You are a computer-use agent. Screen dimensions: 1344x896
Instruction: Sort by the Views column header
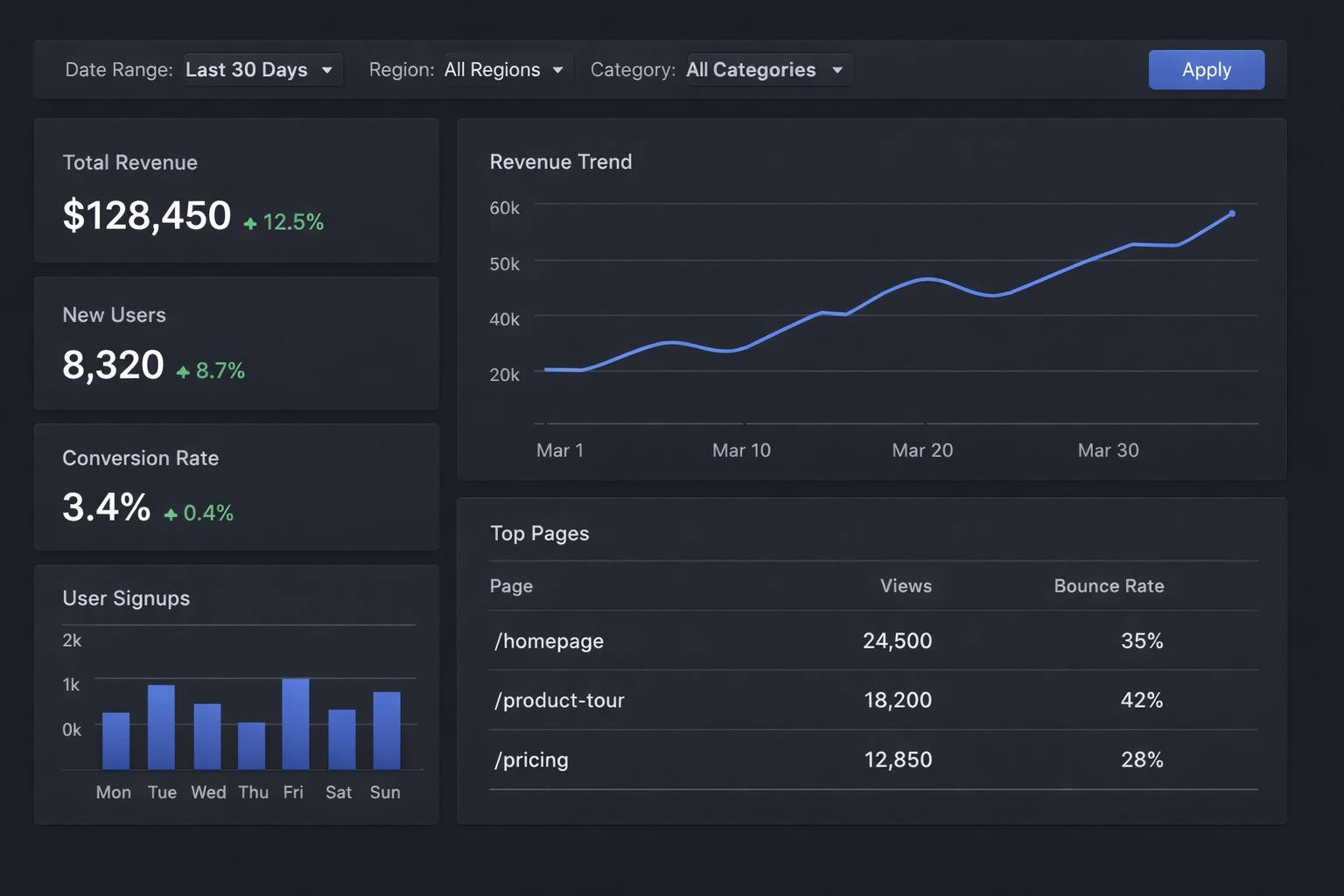(906, 586)
